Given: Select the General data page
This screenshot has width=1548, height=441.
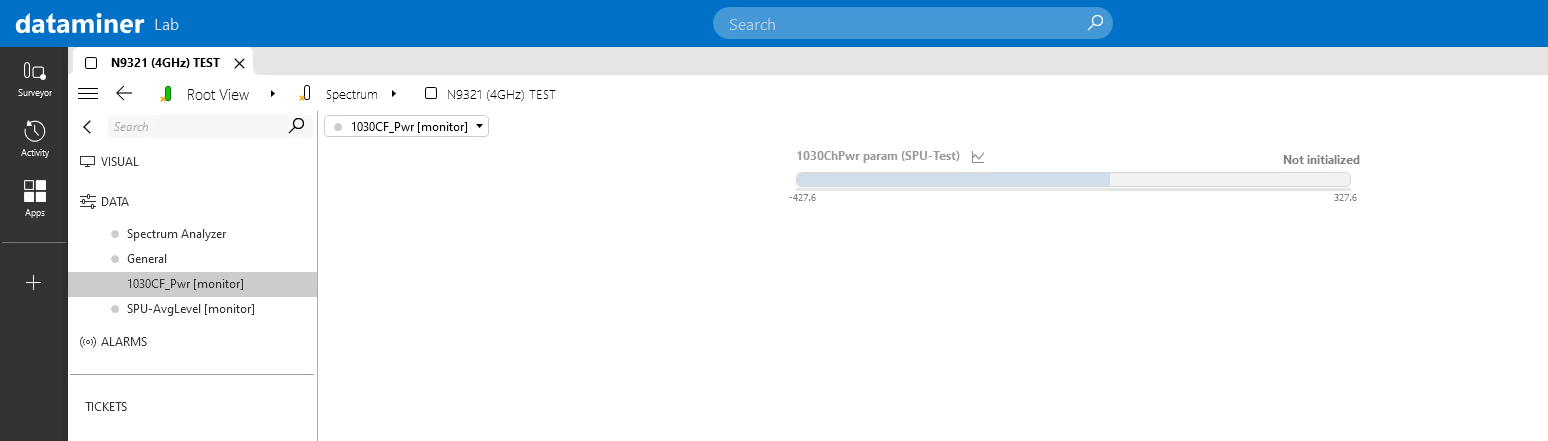Looking at the screenshot, I should click(x=146, y=259).
